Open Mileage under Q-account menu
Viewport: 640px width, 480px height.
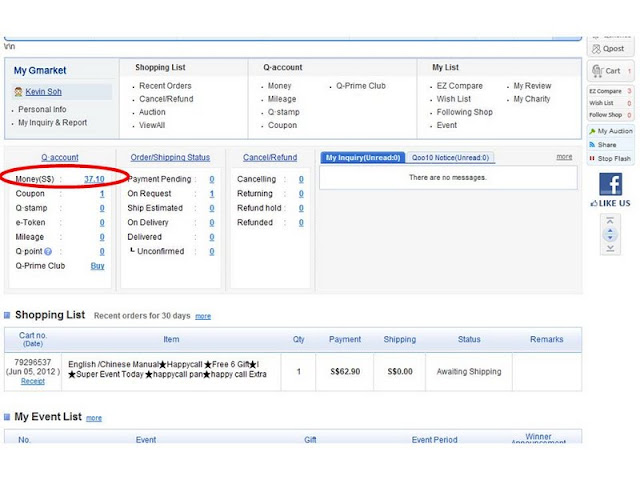(282, 99)
